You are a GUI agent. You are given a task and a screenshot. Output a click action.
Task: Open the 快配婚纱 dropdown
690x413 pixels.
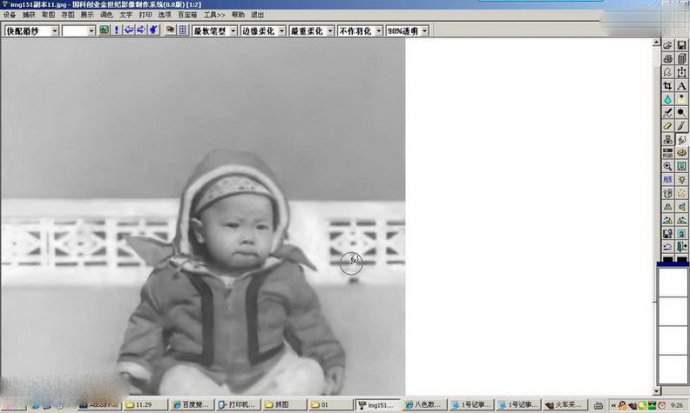coord(54,31)
